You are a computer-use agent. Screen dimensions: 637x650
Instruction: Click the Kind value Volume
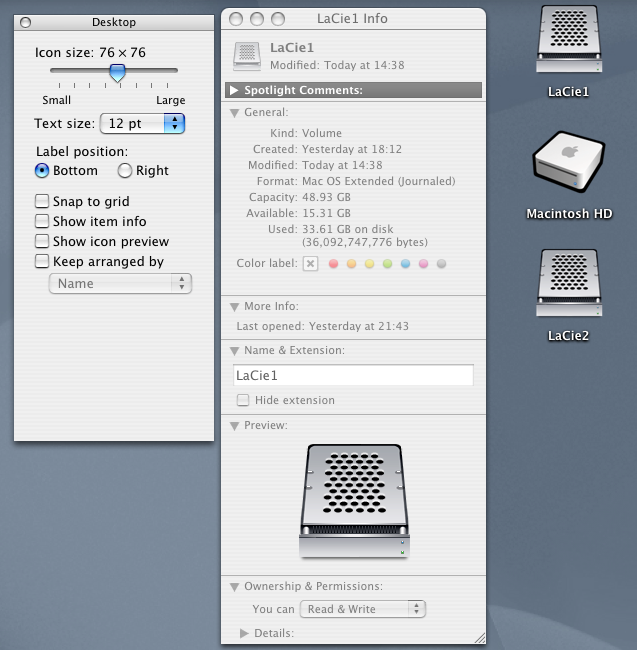pyautogui.click(x=322, y=133)
